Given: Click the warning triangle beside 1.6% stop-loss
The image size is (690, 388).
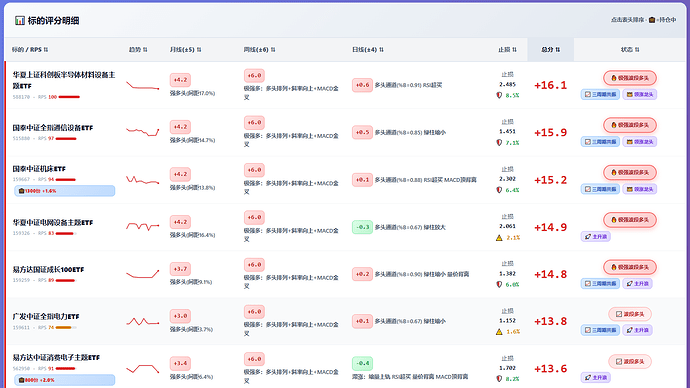Looking at the screenshot, I should point(499,332).
